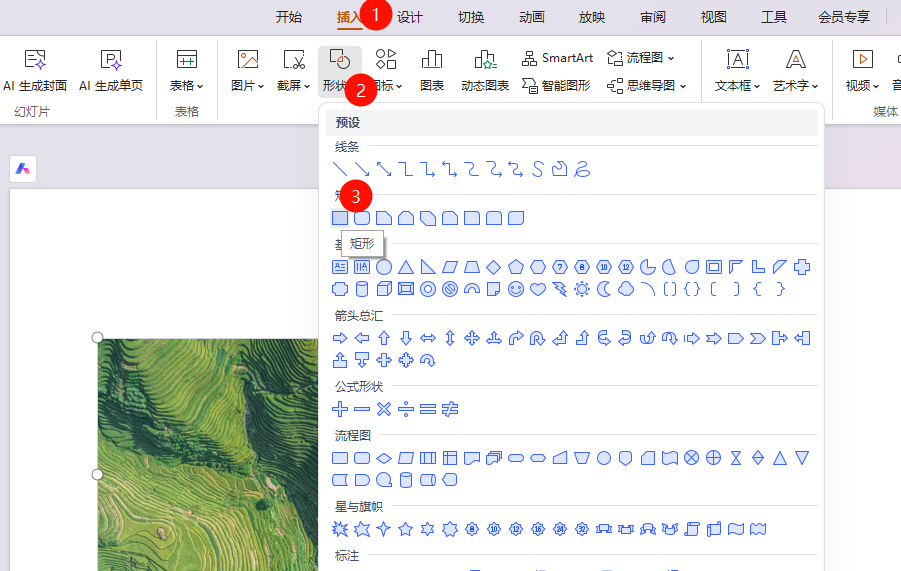Click 智能图形 button

(556, 86)
